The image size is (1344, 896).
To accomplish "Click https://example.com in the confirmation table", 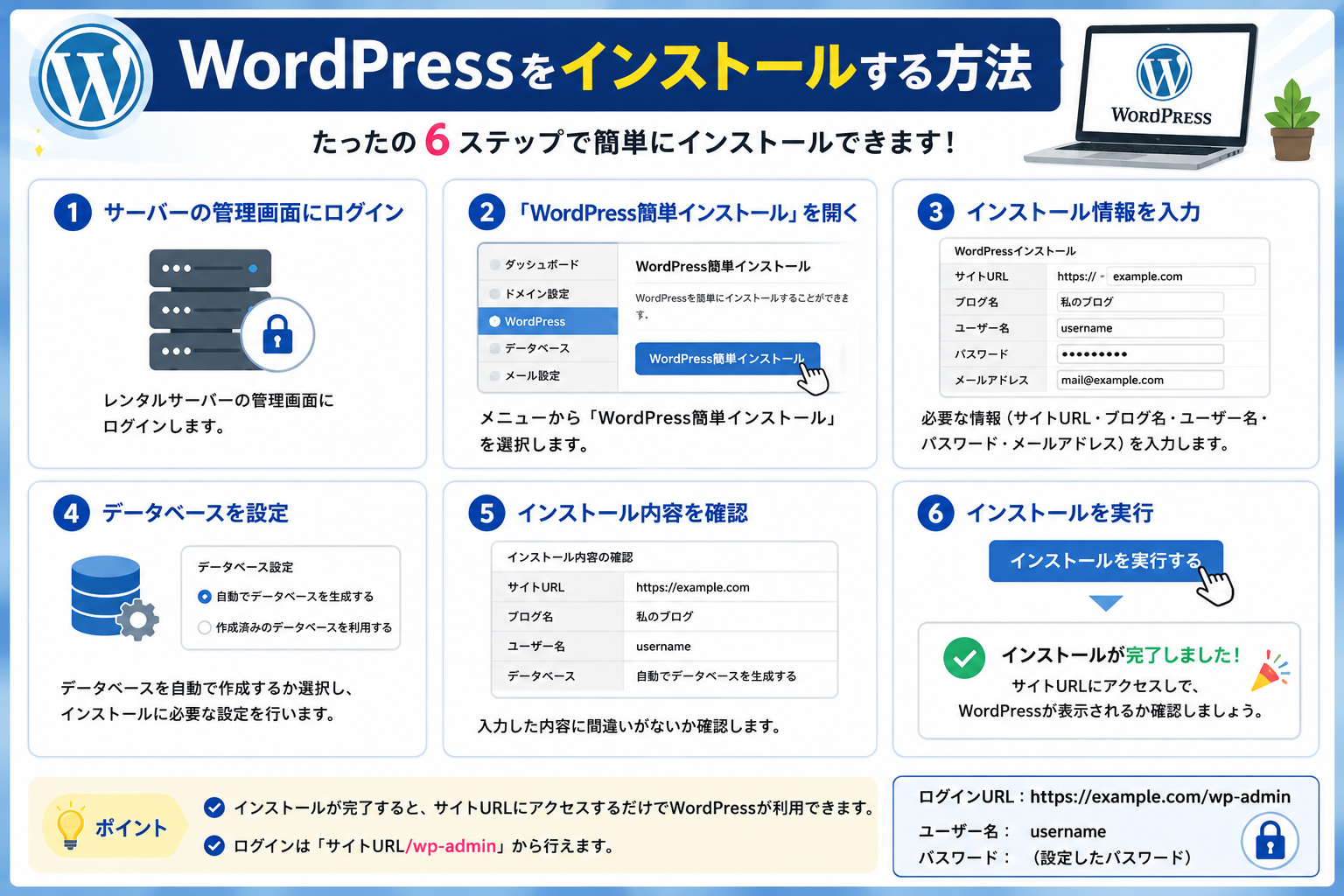I will point(693,587).
